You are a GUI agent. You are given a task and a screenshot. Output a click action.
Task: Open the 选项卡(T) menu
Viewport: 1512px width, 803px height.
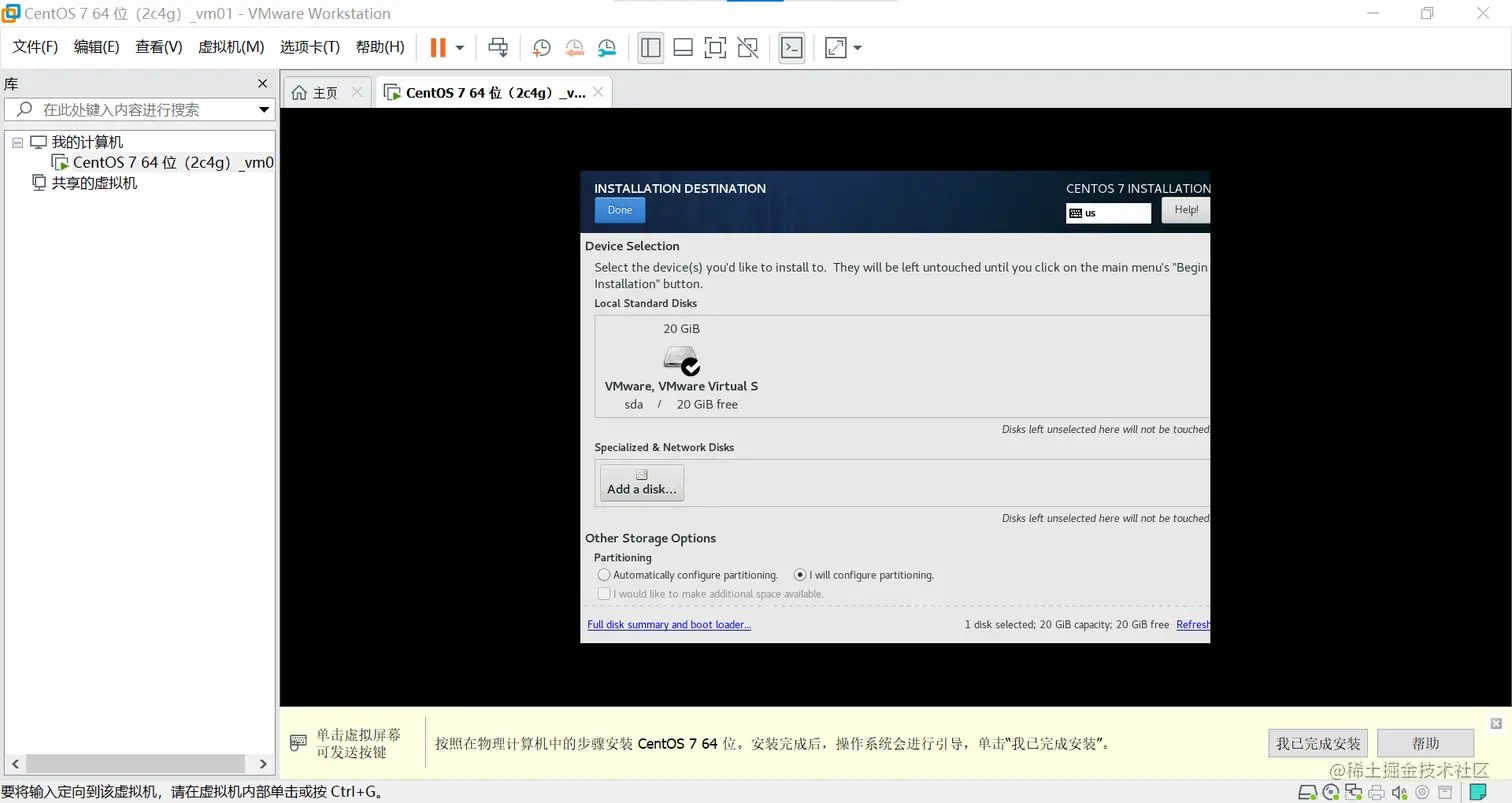pyautogui.click(x=310, y=47)
